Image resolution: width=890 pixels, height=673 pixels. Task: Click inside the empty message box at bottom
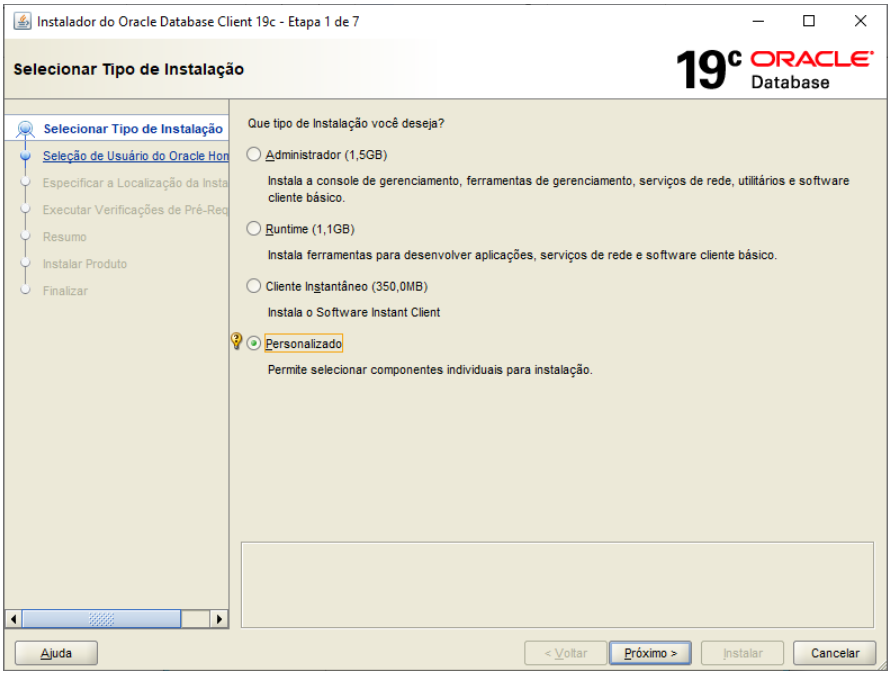[557, 584]
